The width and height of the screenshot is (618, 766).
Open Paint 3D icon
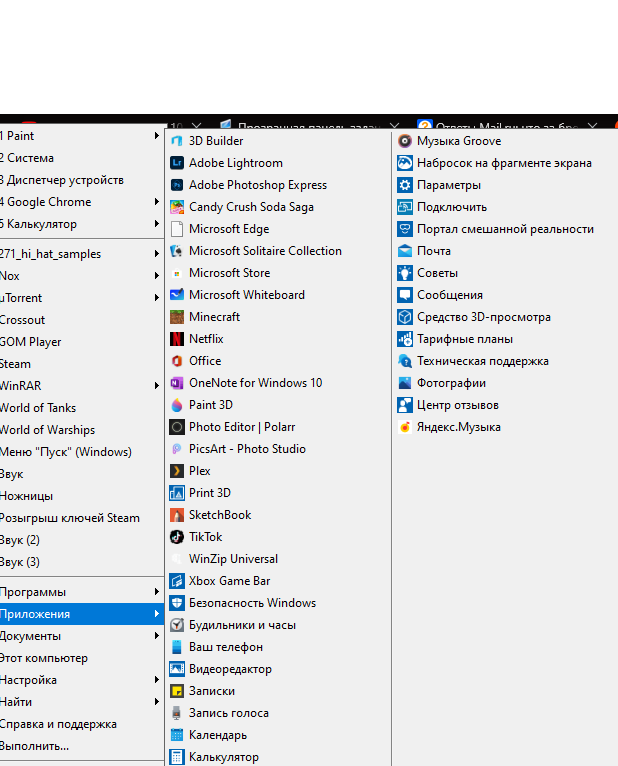pos(176,404)
